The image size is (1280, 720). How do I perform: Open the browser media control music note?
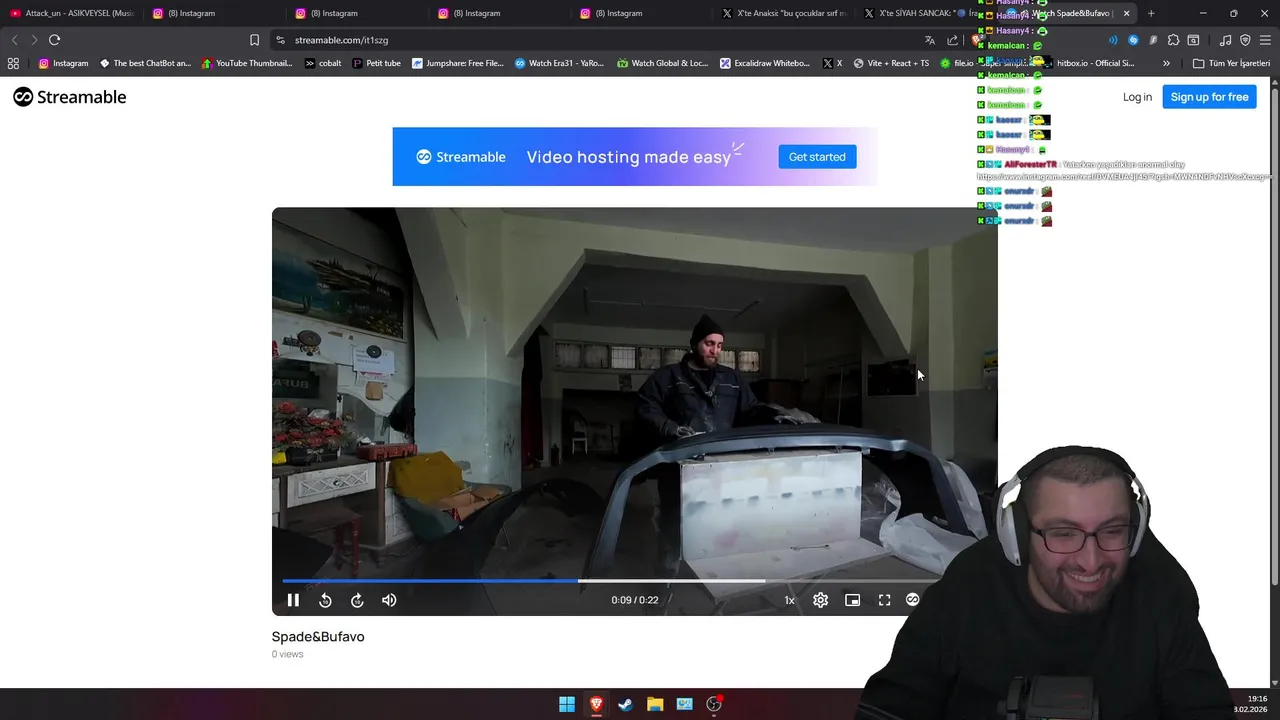coord(1225,40)
